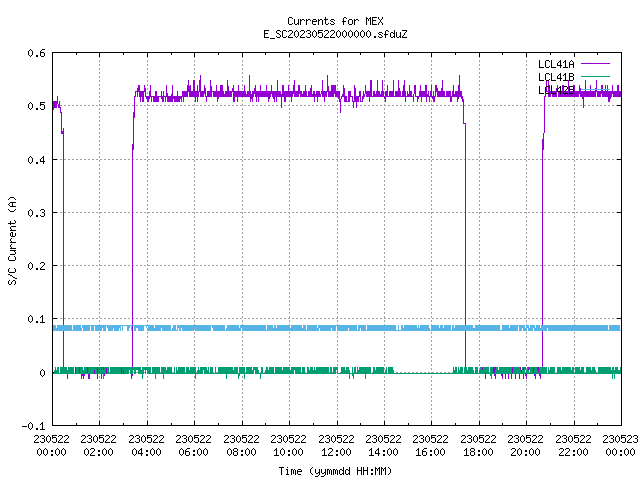Viewport: 640px width, 480px height.
Task: Click the light blue LCL42B trace near 0.08 A
Action: 337,328
